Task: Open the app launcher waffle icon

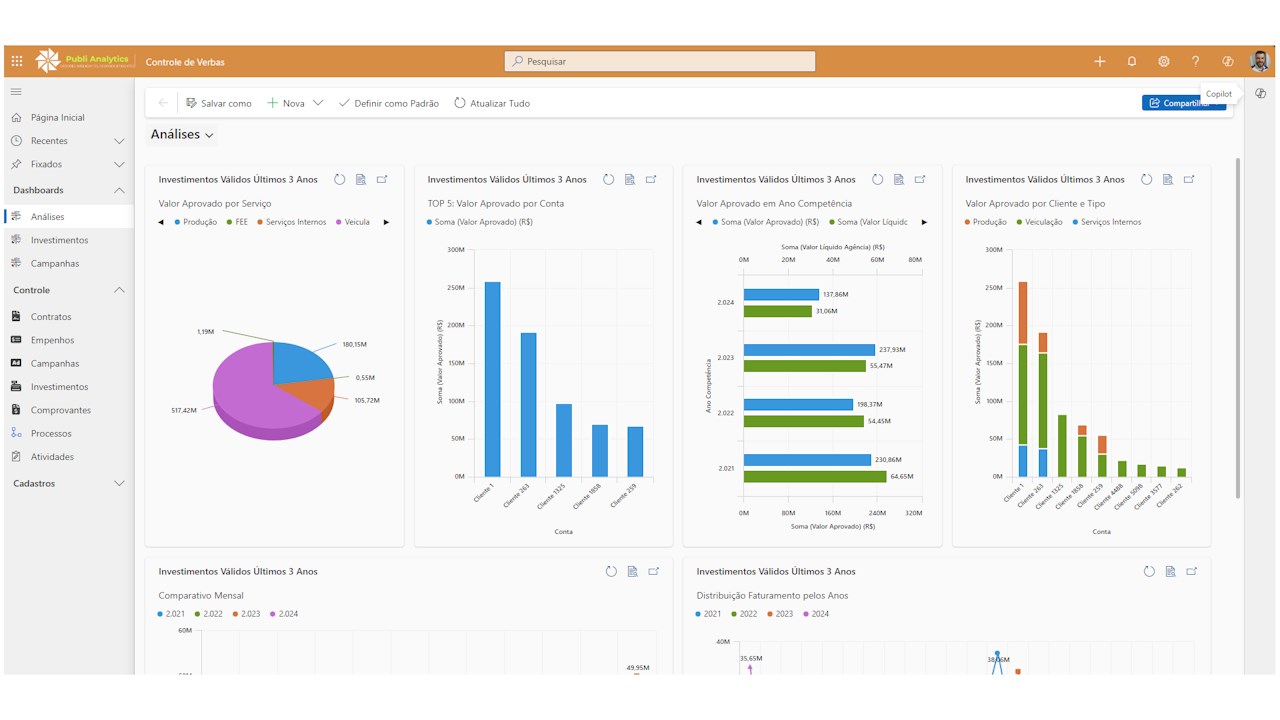Action: (x=17, y=61)
